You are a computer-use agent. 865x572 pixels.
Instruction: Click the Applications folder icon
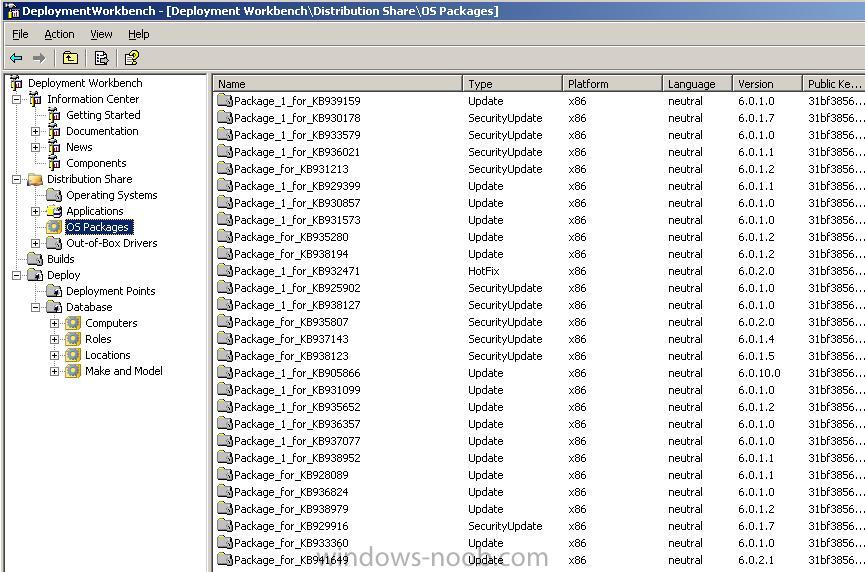click(54, 211)
